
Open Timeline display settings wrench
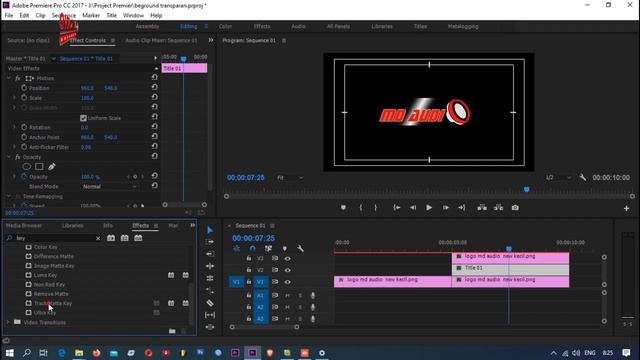pos(300,249)
